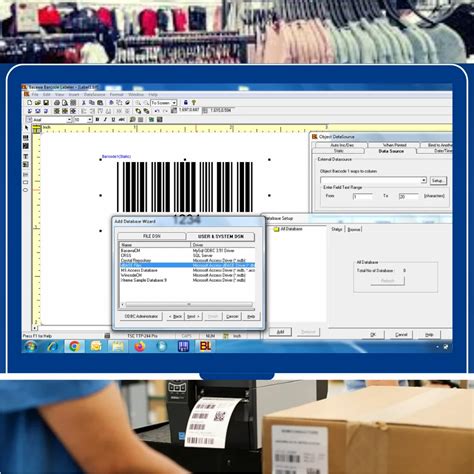Open the font size dropdown
Screen dimensions: 474x474
pyautogui.click(x=89, y=120)
